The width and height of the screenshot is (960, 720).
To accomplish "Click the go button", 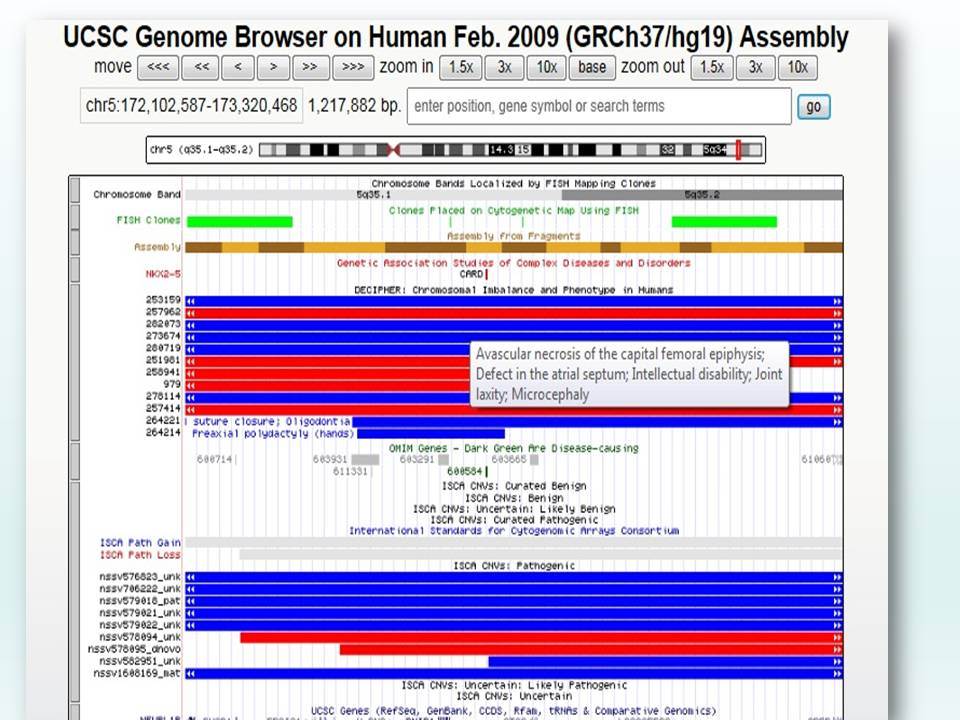I will (814, 107).
